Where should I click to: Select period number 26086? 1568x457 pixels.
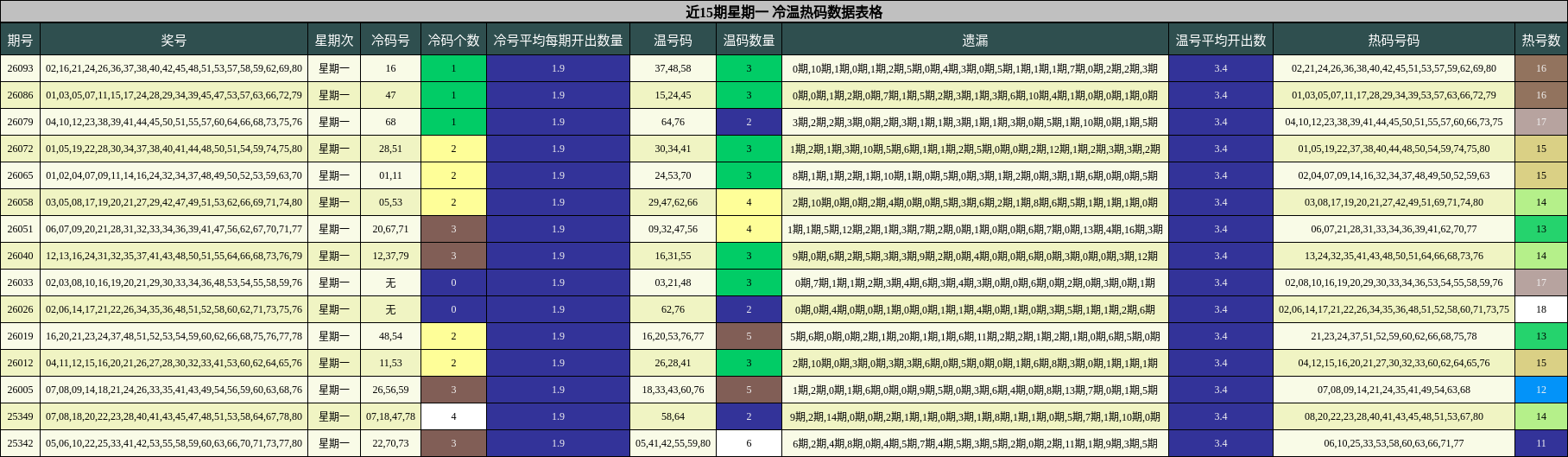point(20,95)
